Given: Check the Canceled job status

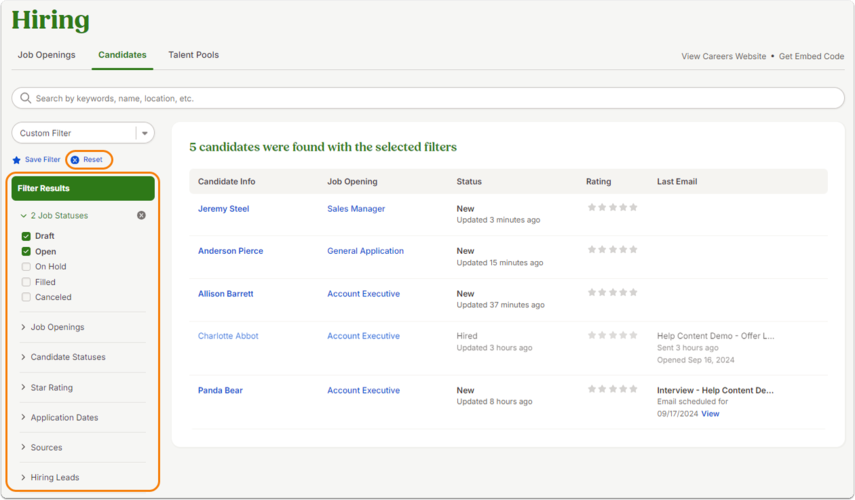Looking at the screenshot, I should (x=26, y=297).
